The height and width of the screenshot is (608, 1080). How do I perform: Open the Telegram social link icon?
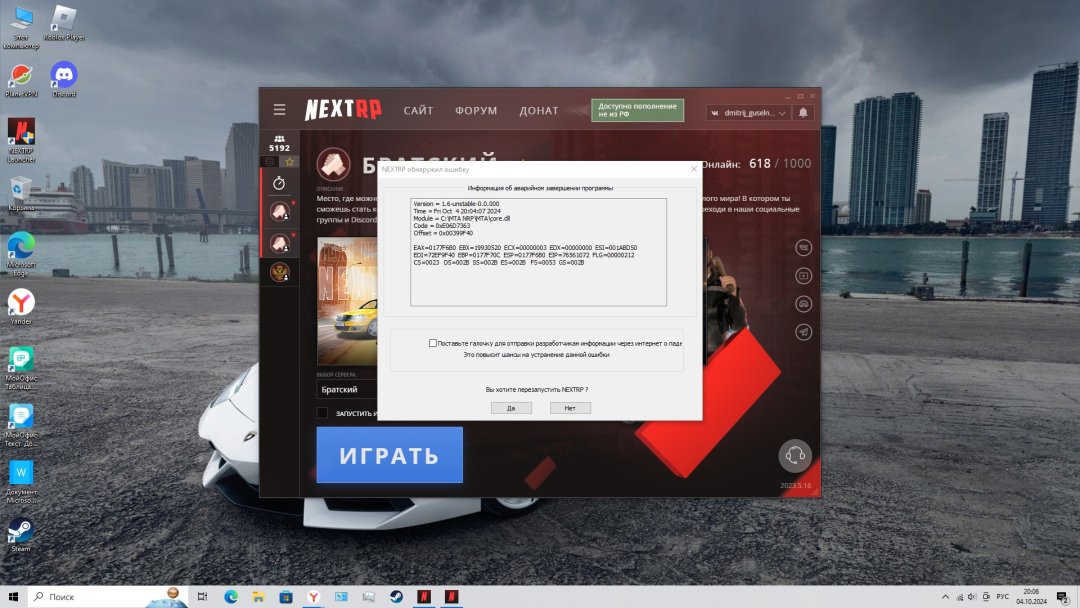pyautogui.click(x=803, y=332)
